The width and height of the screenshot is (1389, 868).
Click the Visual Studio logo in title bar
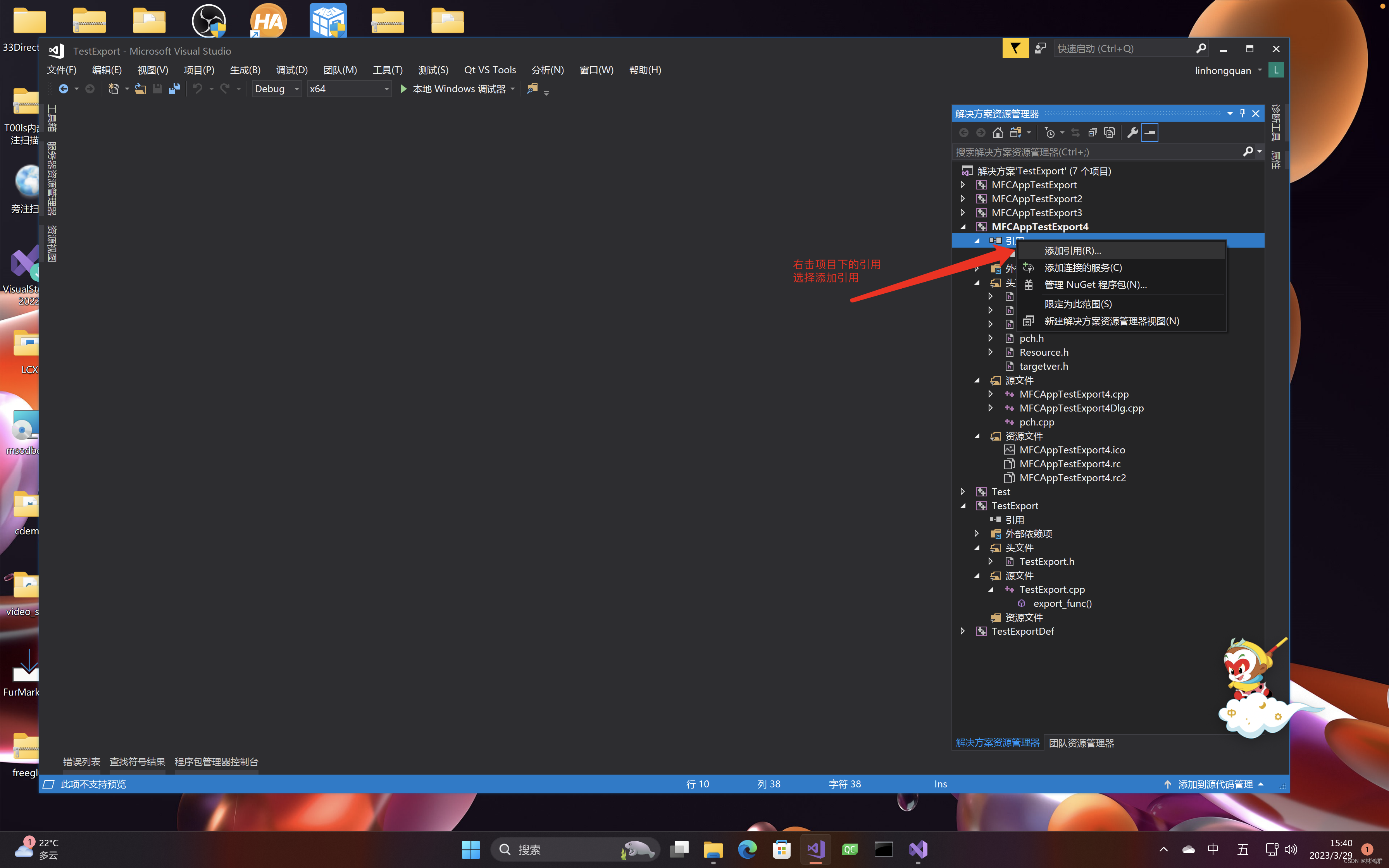[x=56, y=50]
